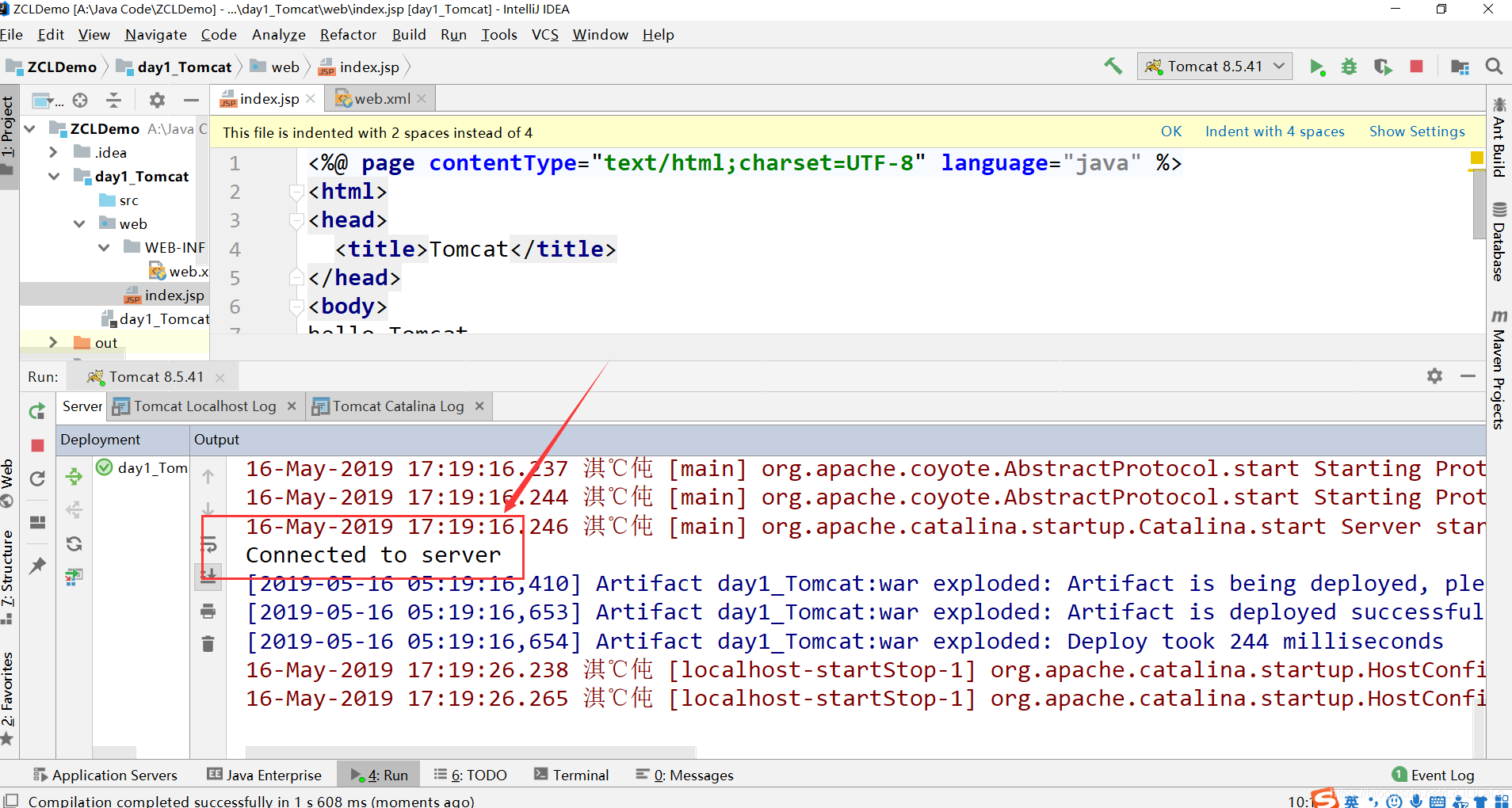The image size is (1512, 808).
Task: Close the index.jsp editor tab
Action: pyautogui.click(x=311, y=98)
